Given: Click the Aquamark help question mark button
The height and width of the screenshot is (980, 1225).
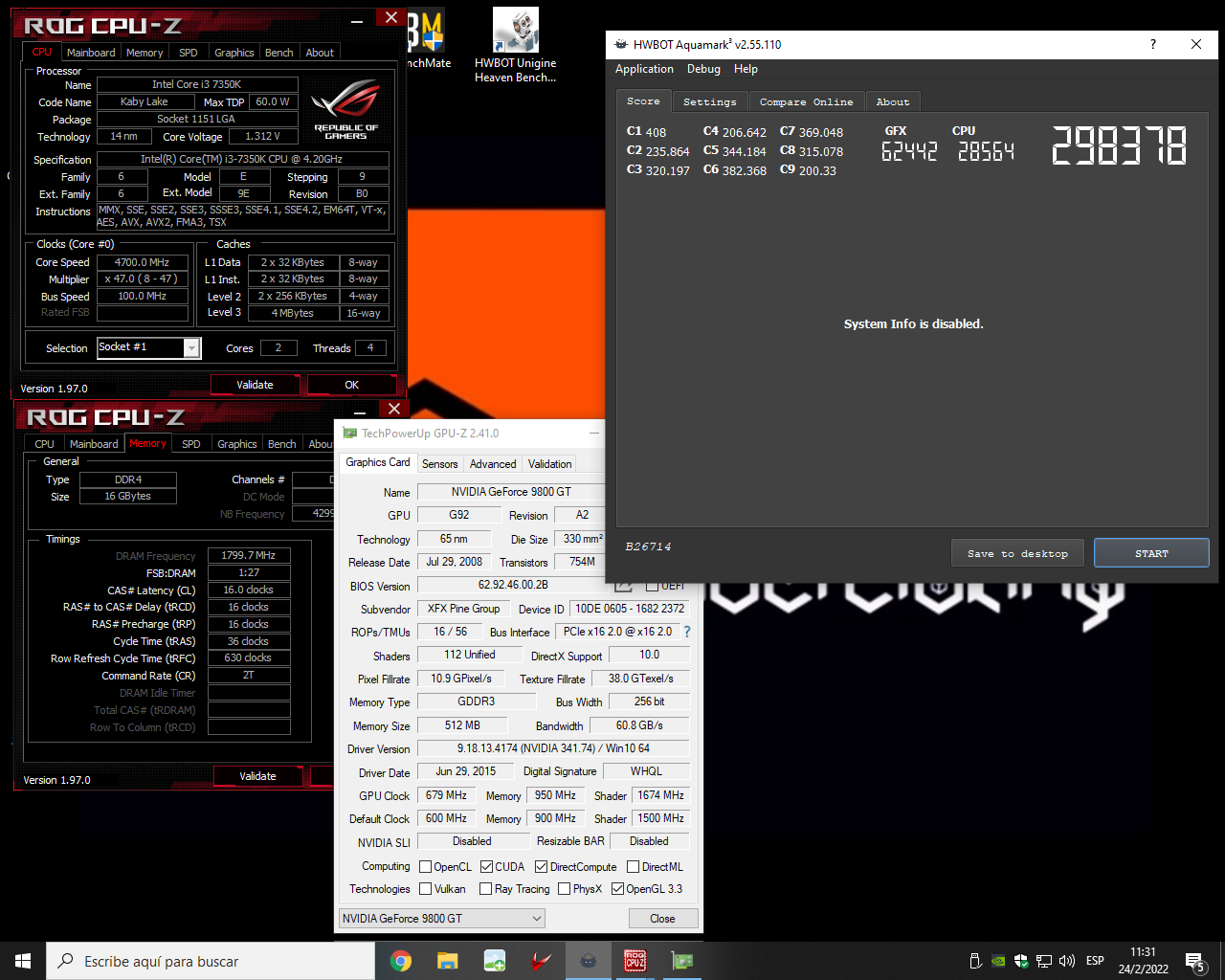Looking at the screenshot, I should (x=1152, y=44).
